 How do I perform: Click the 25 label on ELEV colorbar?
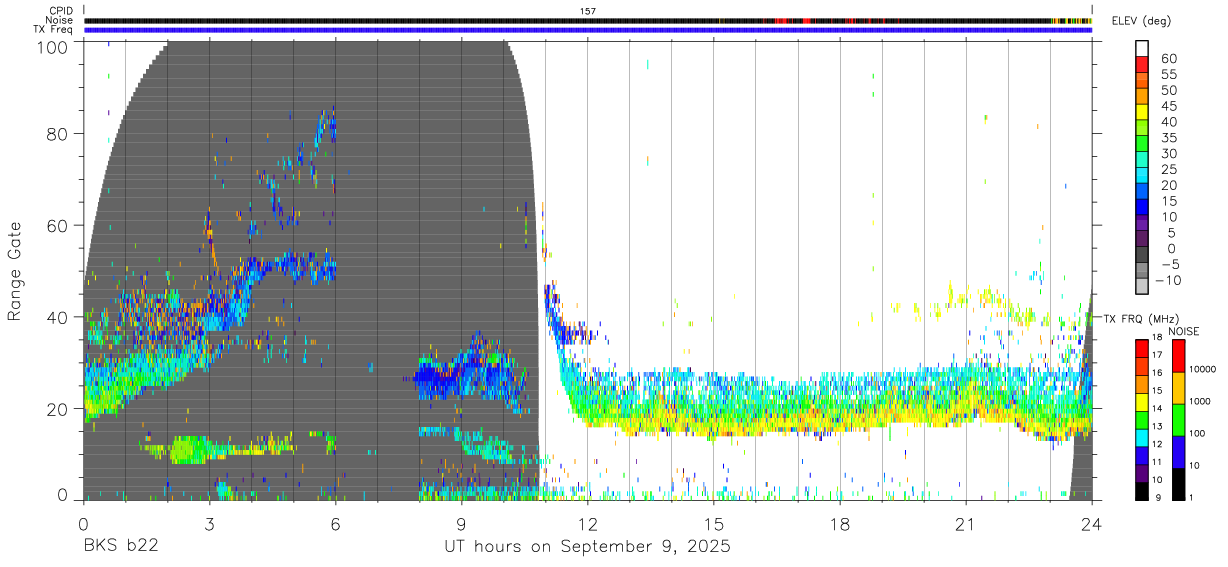pyautogui.click(x=1170, y=170)
